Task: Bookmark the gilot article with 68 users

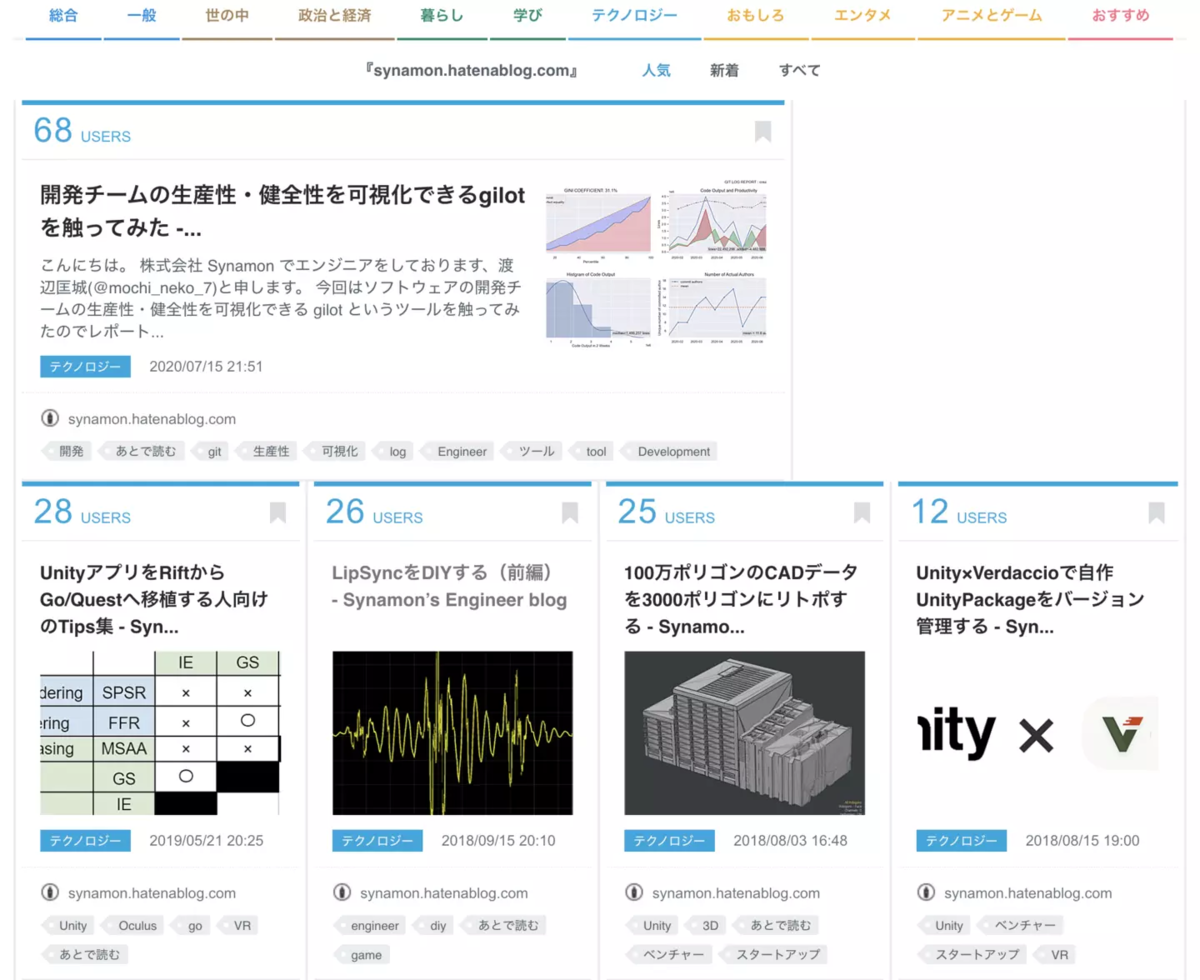Action: [x=763, y=132]
